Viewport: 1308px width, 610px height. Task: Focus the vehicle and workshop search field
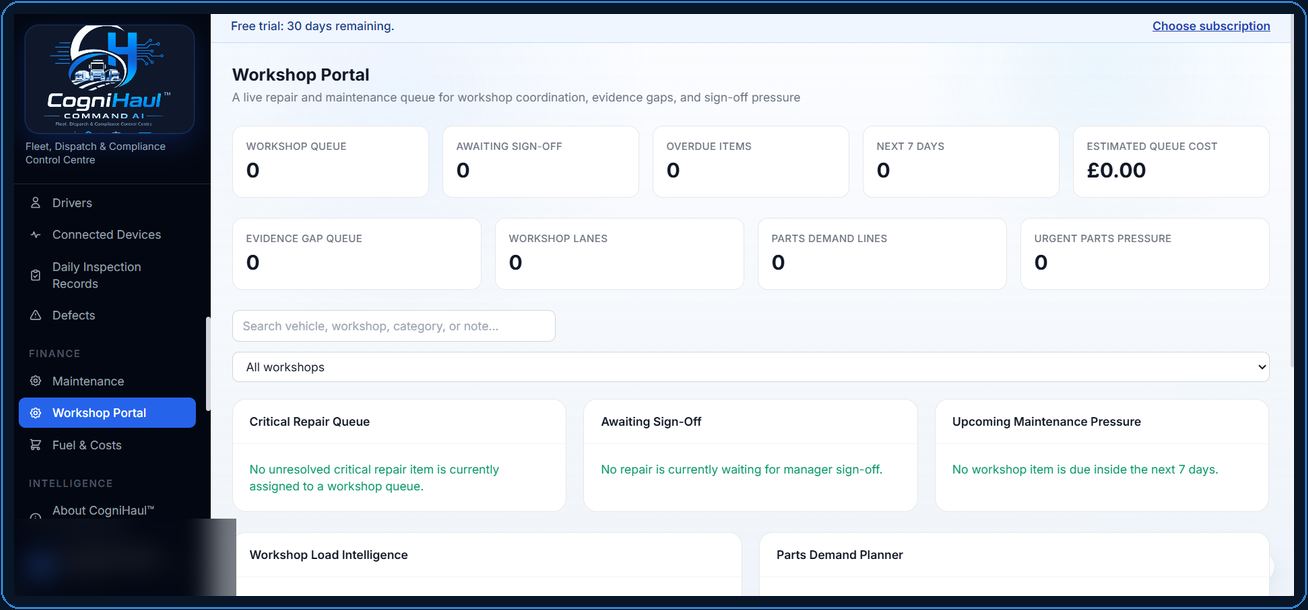(394, 326)
